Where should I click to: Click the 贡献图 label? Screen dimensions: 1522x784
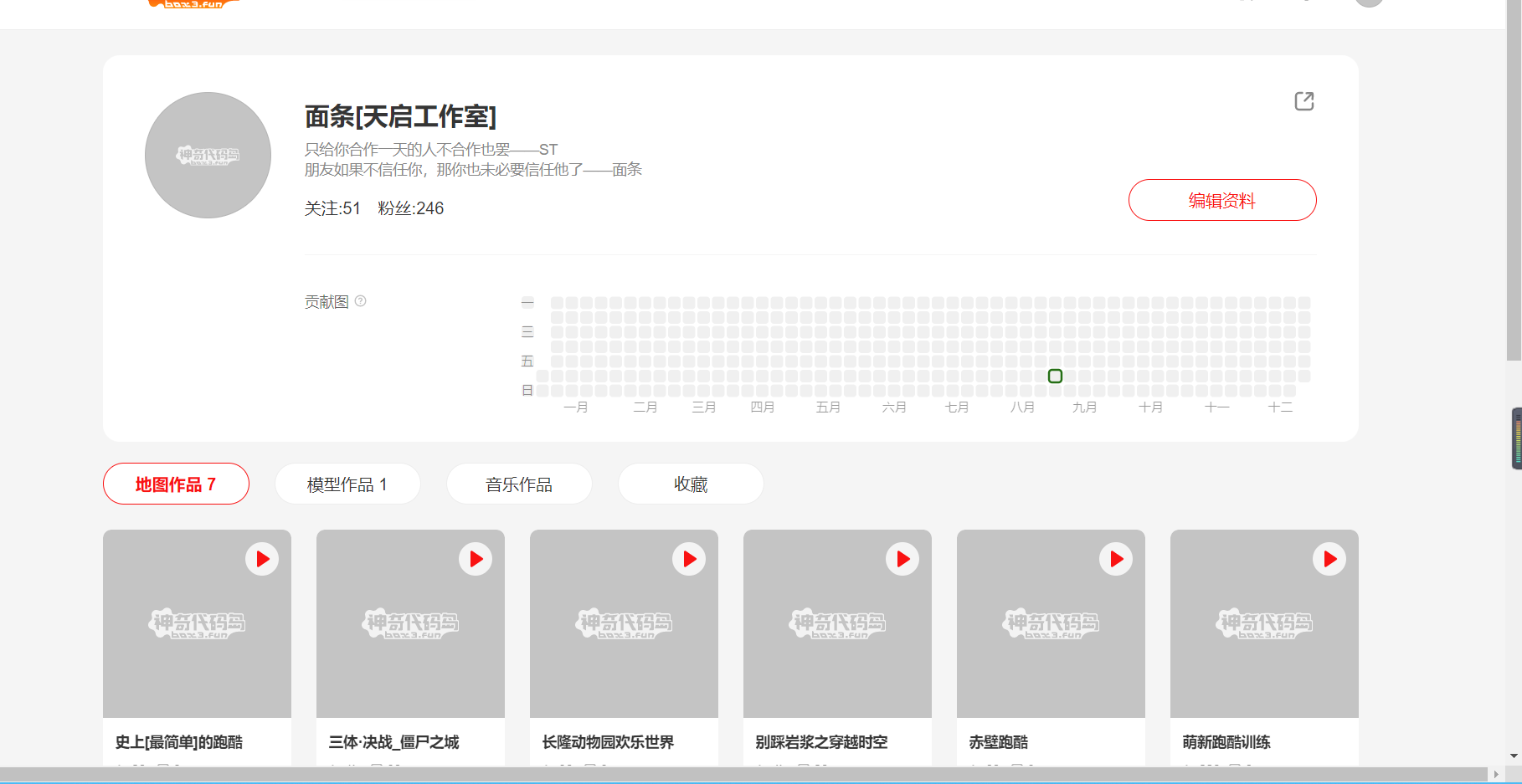(x=327, y=301)
